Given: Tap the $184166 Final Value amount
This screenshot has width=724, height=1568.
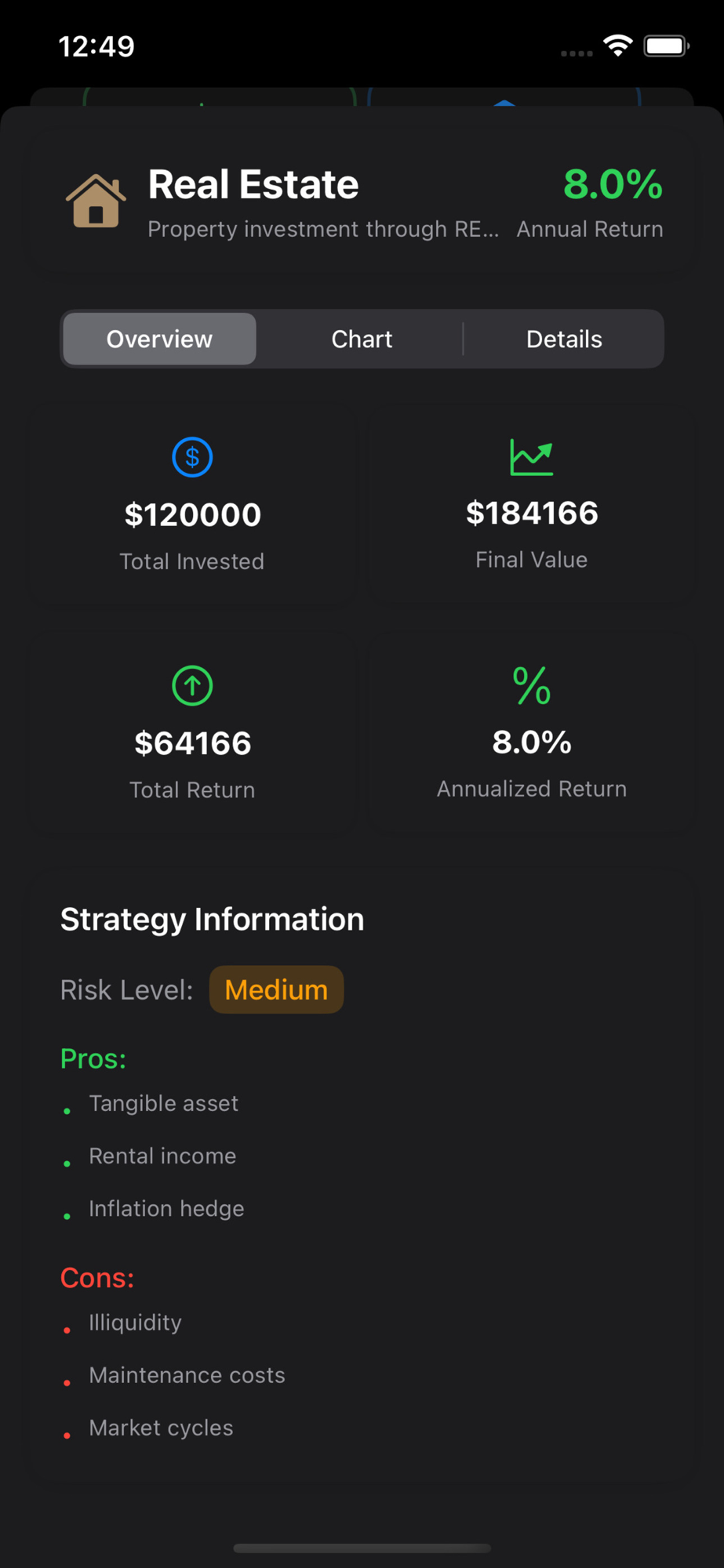Looking at the screenshot, I should pyautogui.click(x=532, y=514).
